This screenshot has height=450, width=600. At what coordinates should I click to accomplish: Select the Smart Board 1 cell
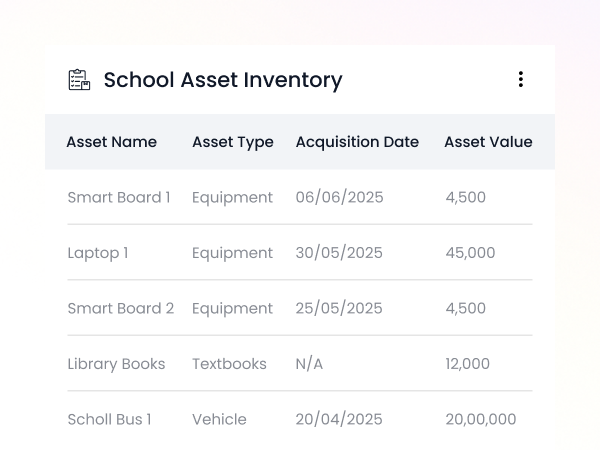click(x=119, y=197)
